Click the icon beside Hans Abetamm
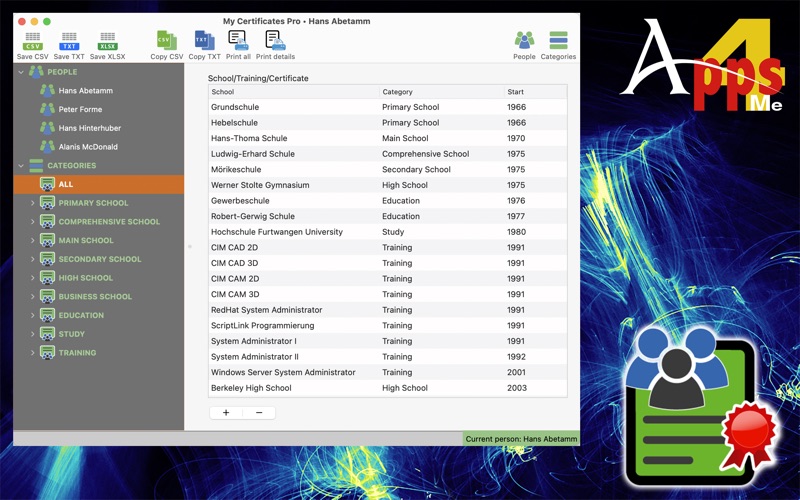 [x=47, y=91]
